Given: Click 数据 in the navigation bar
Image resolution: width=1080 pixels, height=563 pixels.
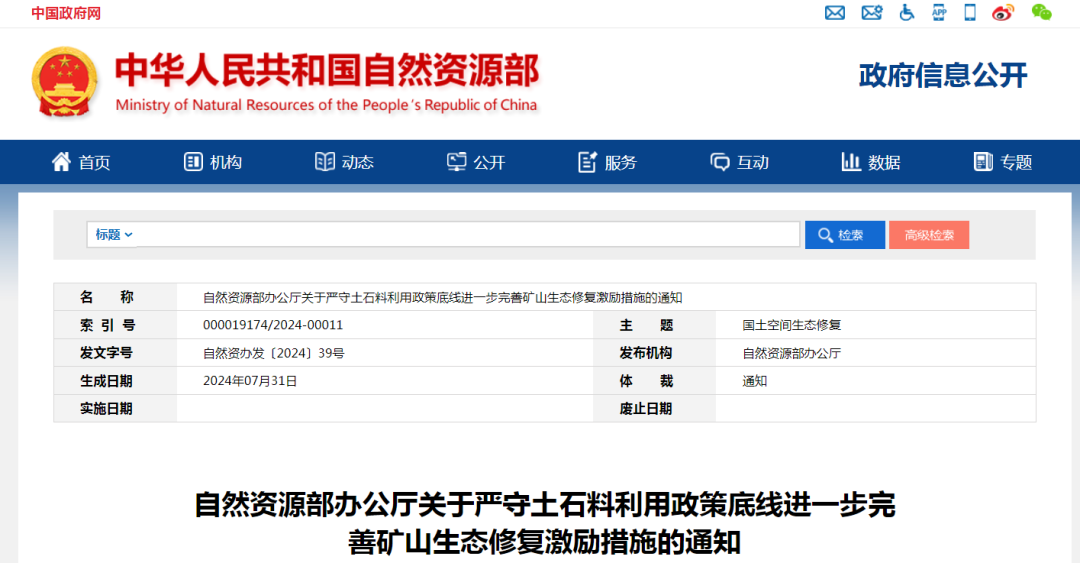Looking at the screenshot, I should (x=871, y=162).
